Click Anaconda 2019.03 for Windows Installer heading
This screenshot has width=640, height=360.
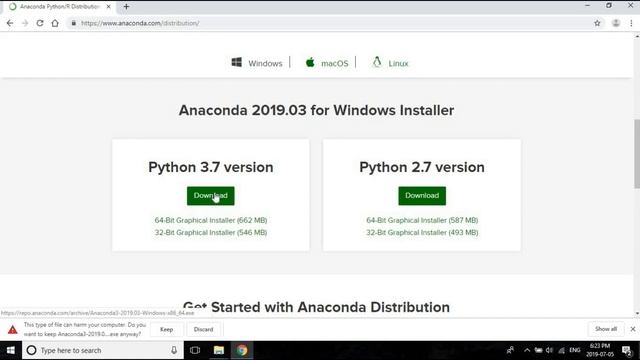(x=316, y=110)
